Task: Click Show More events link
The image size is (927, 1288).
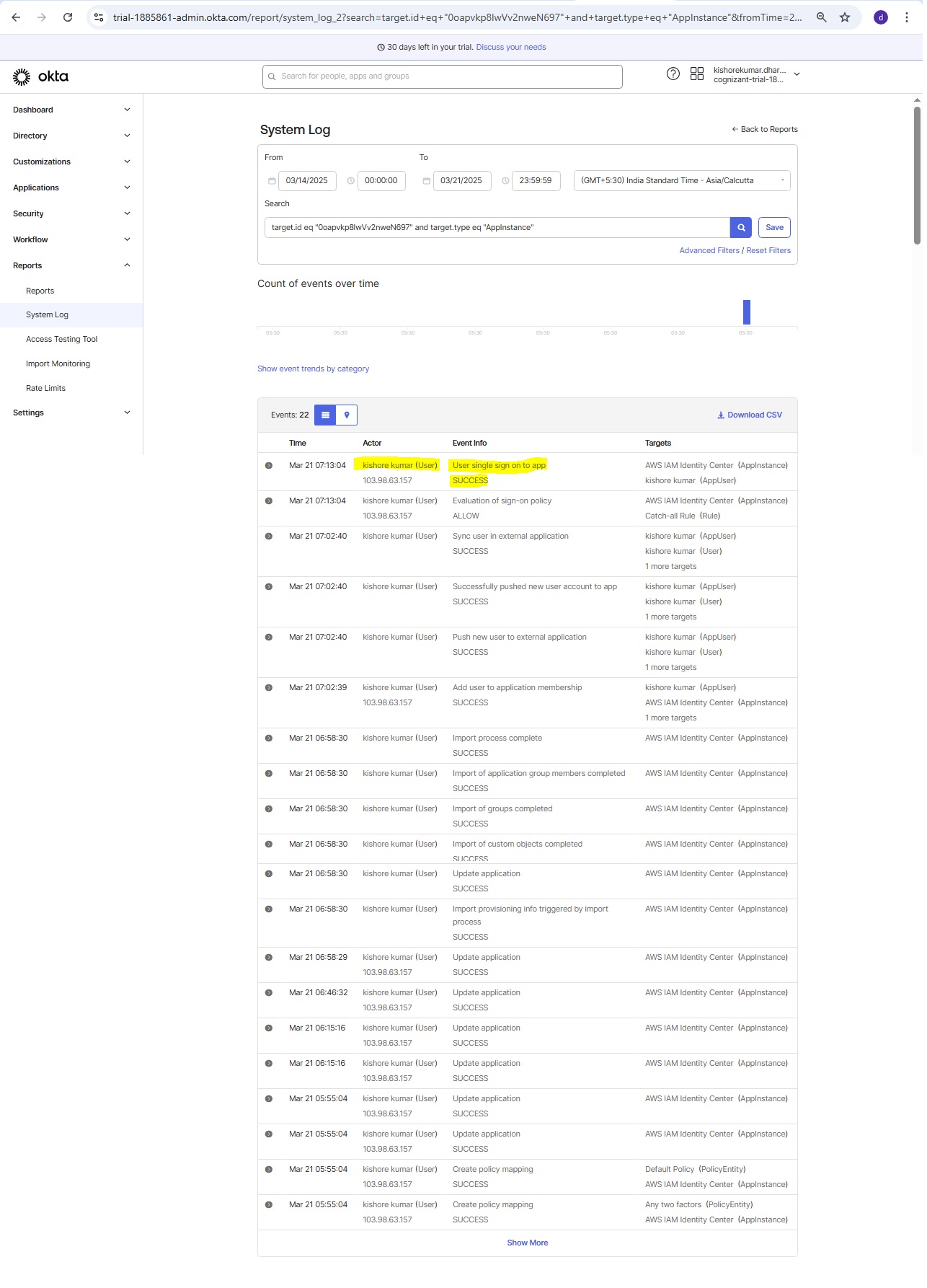Action: [527, 1243]
